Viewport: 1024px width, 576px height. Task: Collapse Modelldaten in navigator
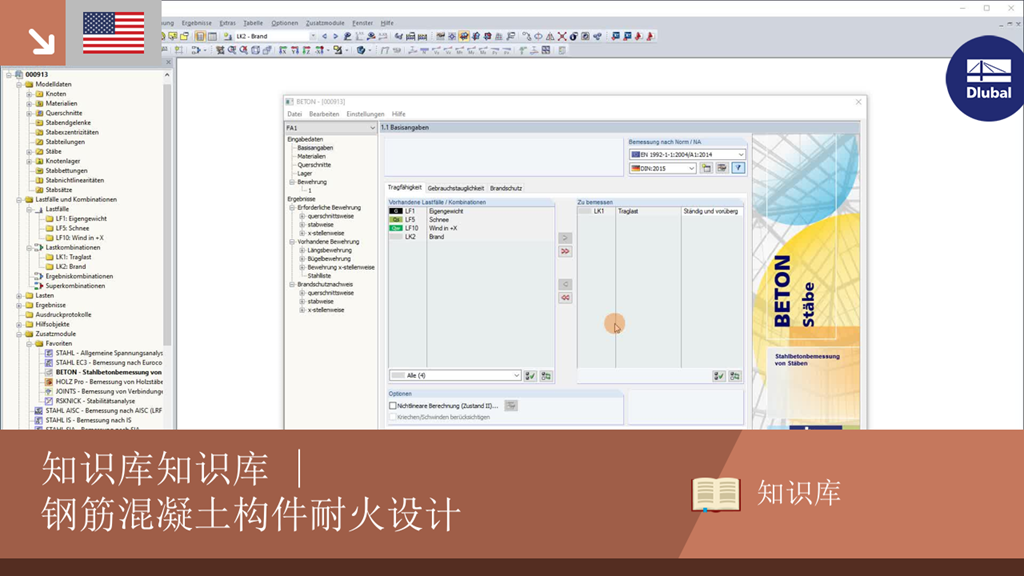[x=19, y=84]
